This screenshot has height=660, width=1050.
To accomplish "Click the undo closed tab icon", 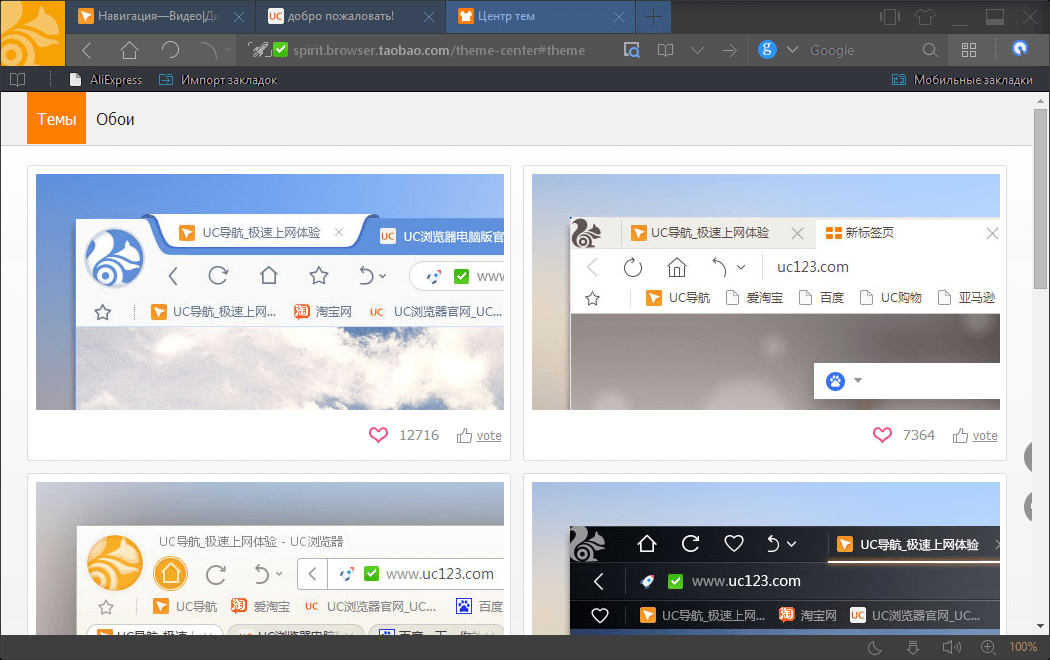I will [209, 50].
